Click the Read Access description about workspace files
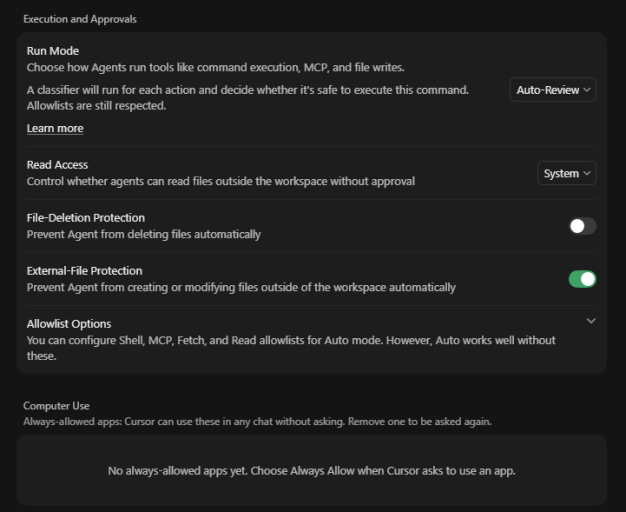Viewport: 626px width, 512px height. (221, 181)
